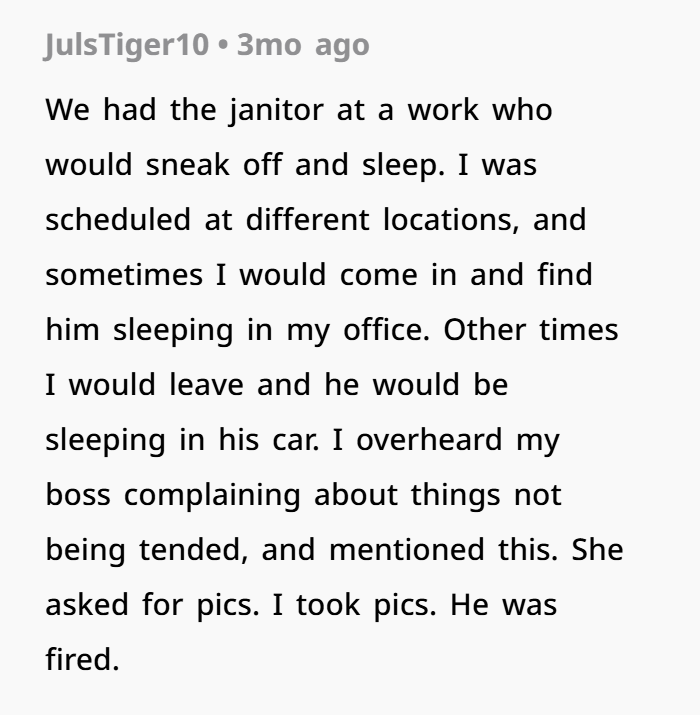Click the phrase "Other times"
Image resolution: width=700 pixels, height=715 pixels.
[x=531, y=330]
